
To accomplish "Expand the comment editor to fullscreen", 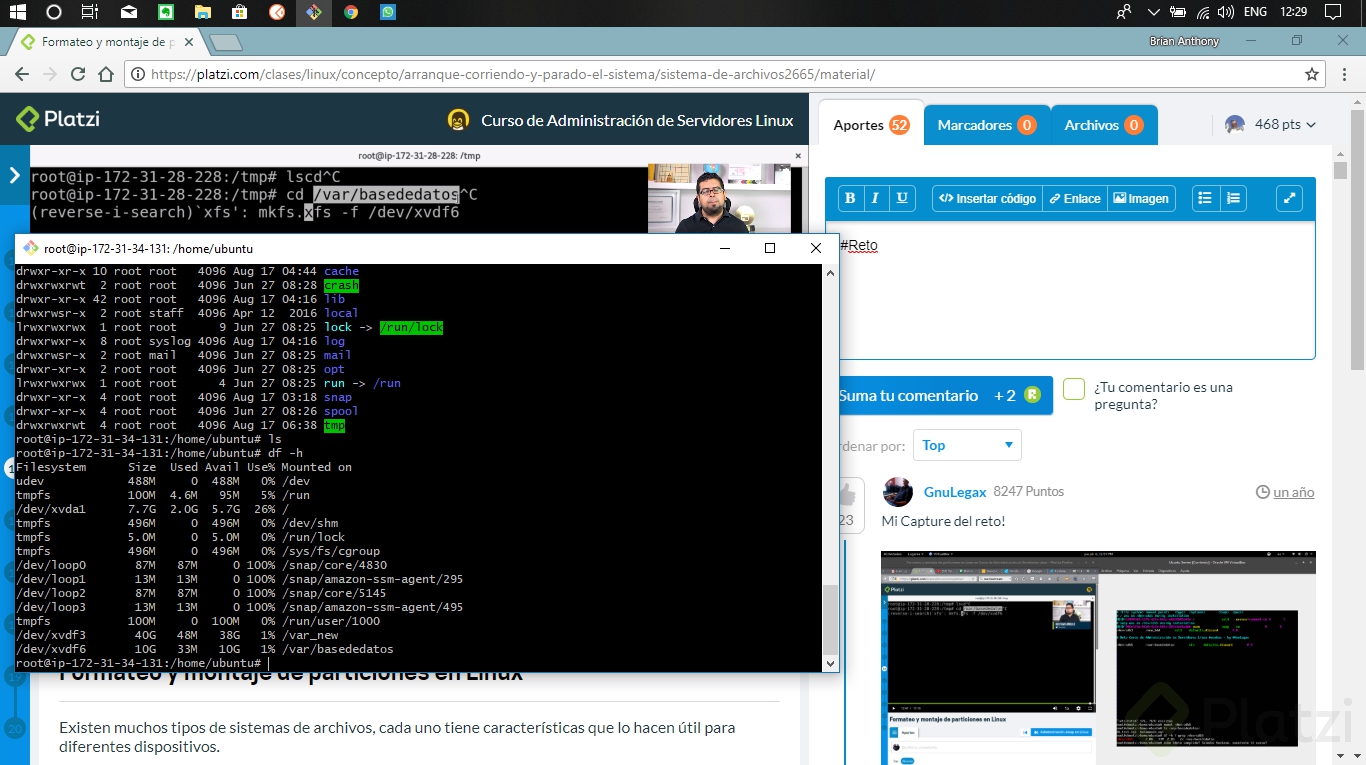I will [x=1289, y=198].
